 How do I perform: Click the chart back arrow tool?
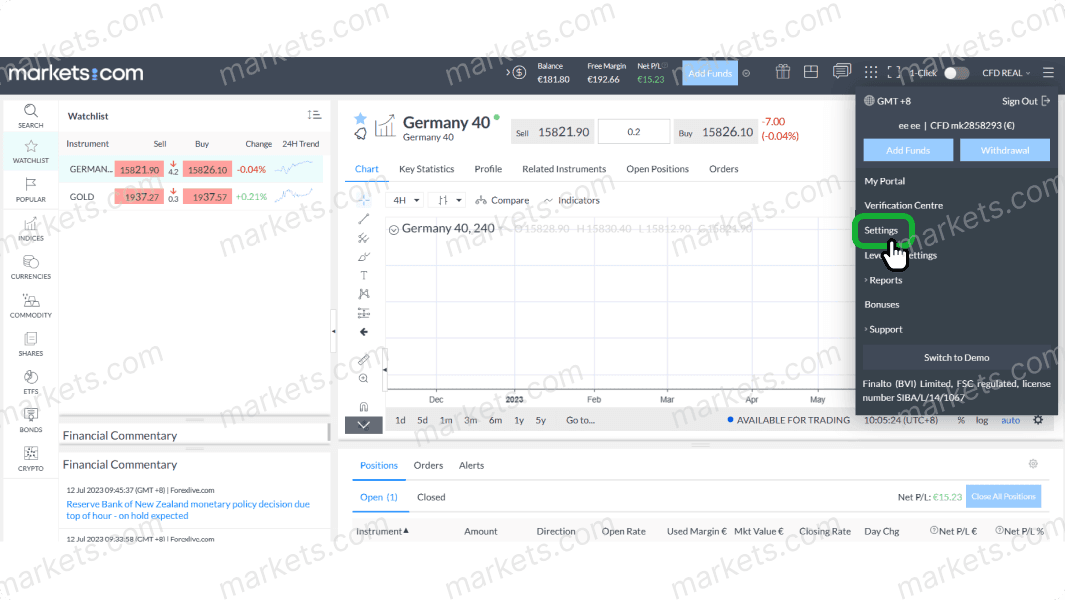pyautogui.click(x=364, y=332)
